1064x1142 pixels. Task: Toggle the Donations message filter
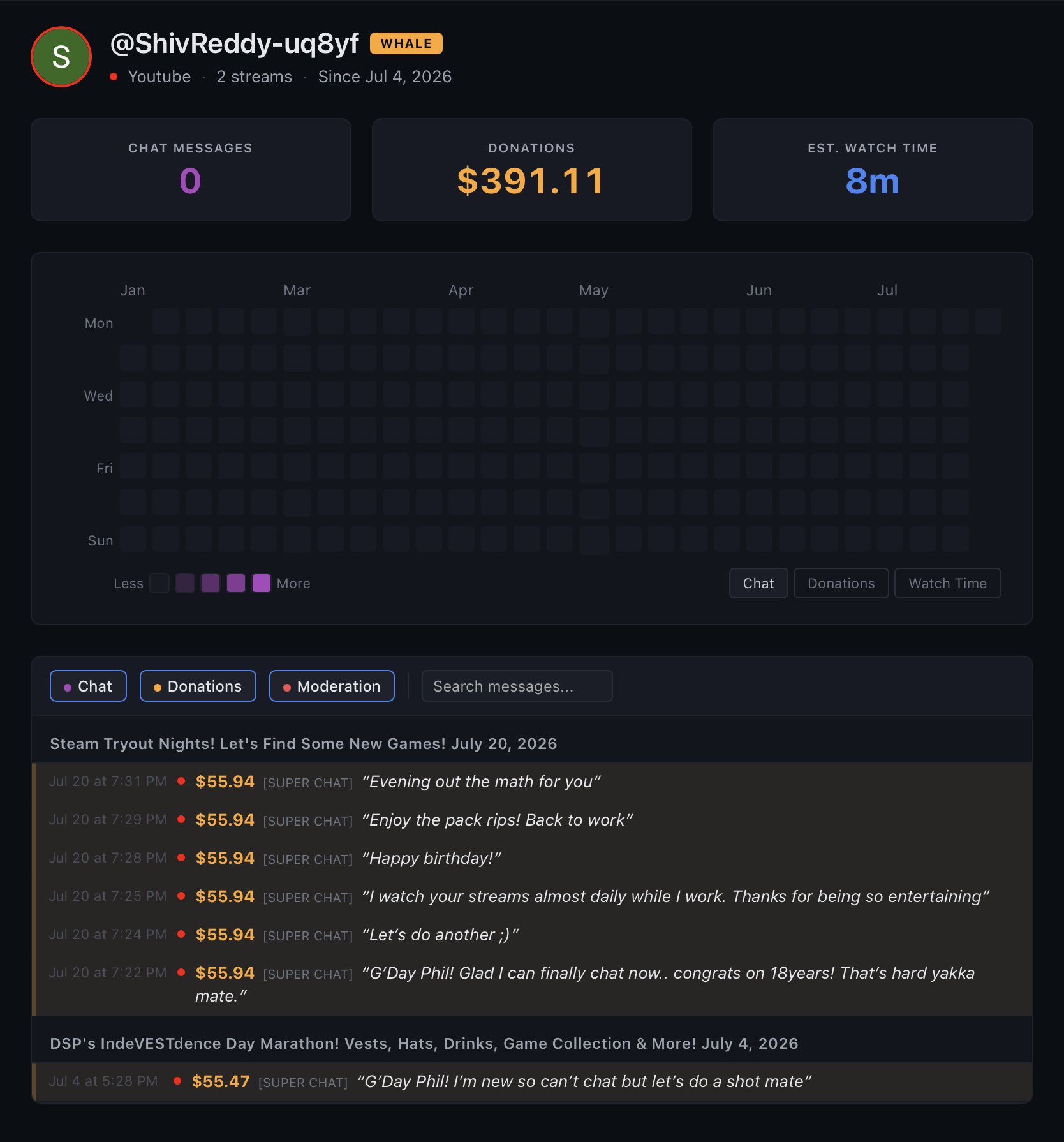[198, 686]
